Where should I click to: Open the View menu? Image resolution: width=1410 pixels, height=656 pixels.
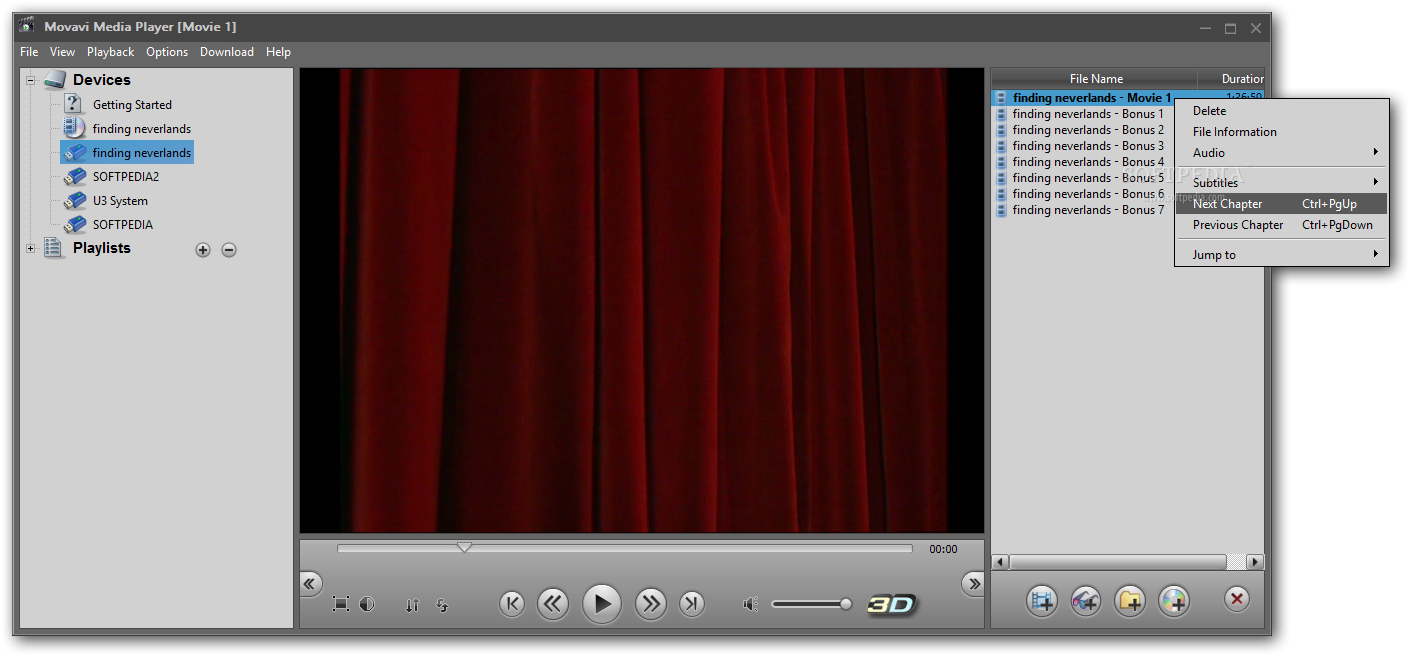(62, 52)
